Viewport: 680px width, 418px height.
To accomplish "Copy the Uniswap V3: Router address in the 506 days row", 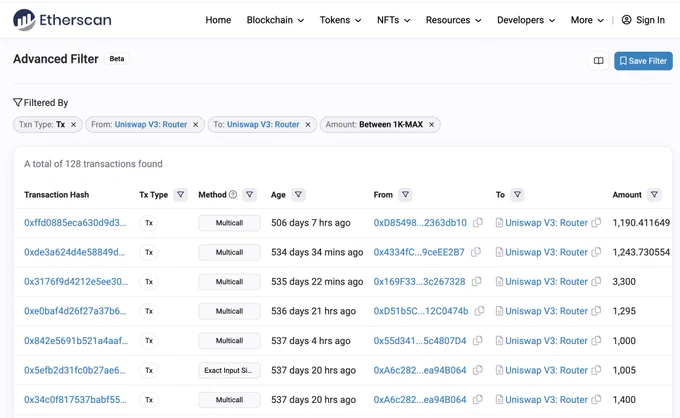I will click(596, 222).
